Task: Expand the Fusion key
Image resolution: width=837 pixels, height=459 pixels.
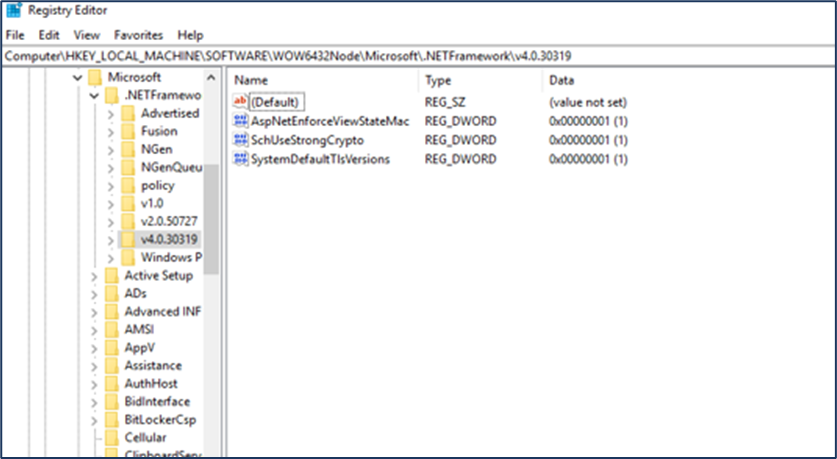Action: [110, 132]
